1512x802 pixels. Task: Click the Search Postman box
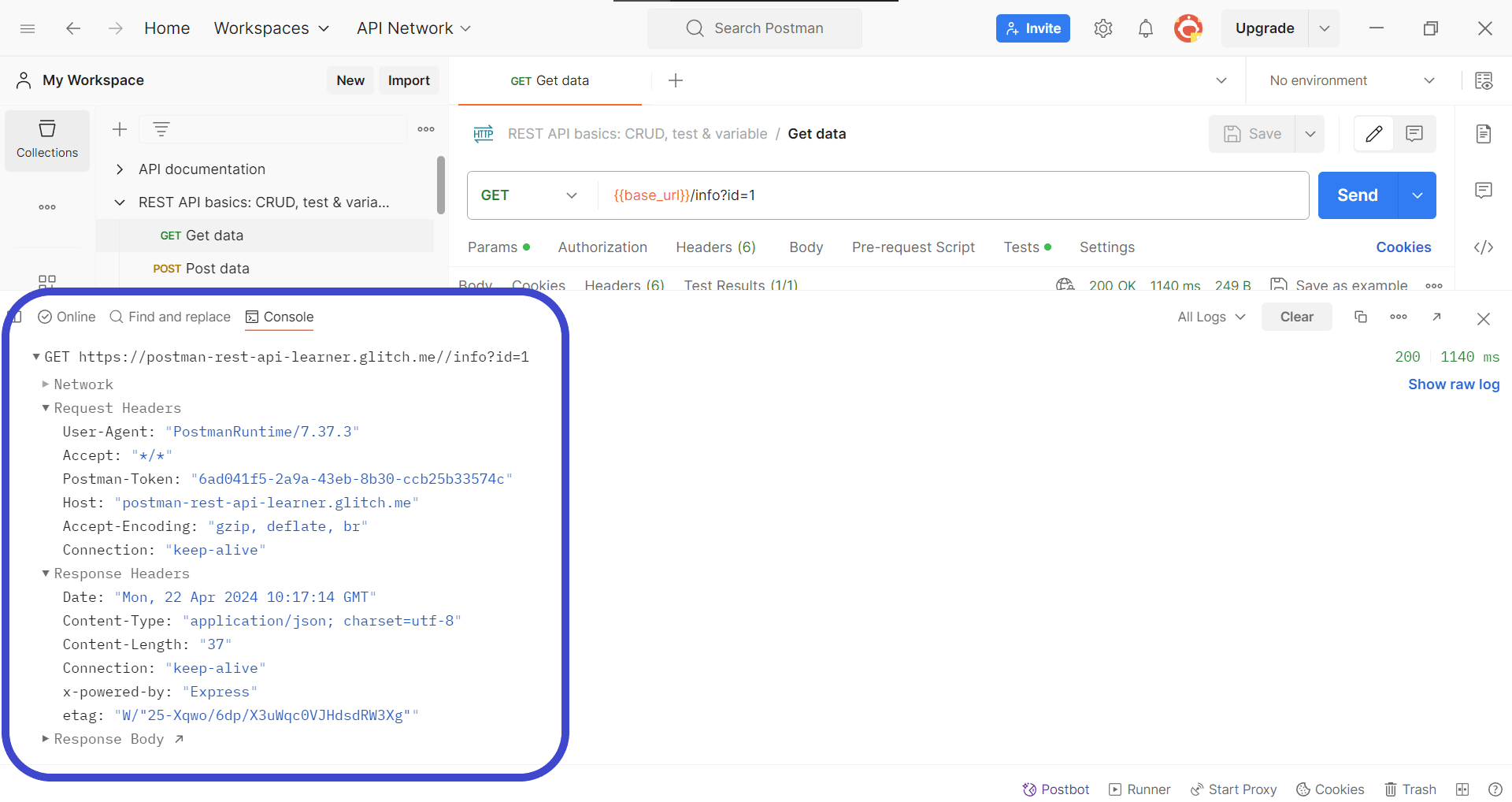[754, 28]
